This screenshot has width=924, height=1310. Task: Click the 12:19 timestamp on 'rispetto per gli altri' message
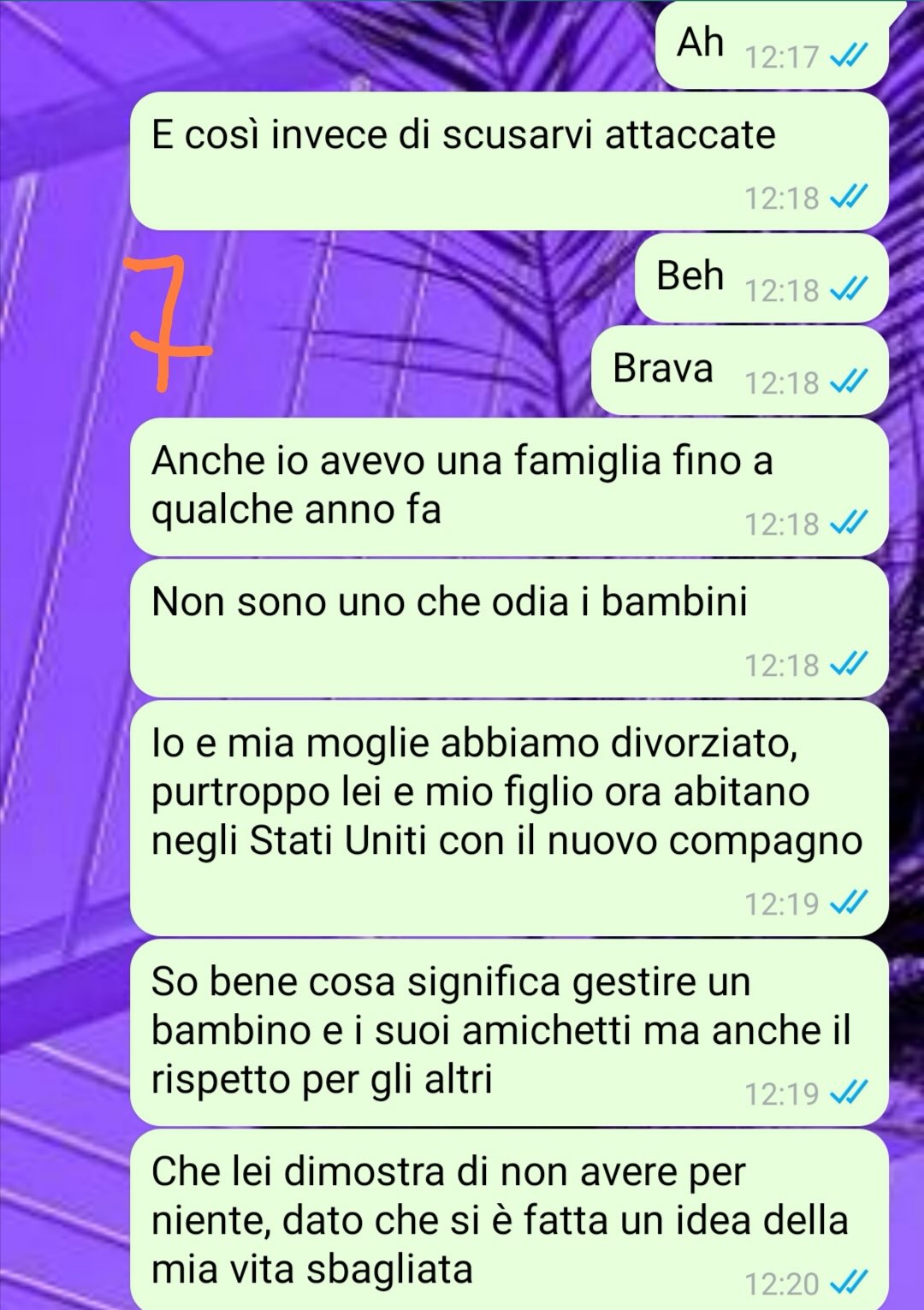(782, 1094)
